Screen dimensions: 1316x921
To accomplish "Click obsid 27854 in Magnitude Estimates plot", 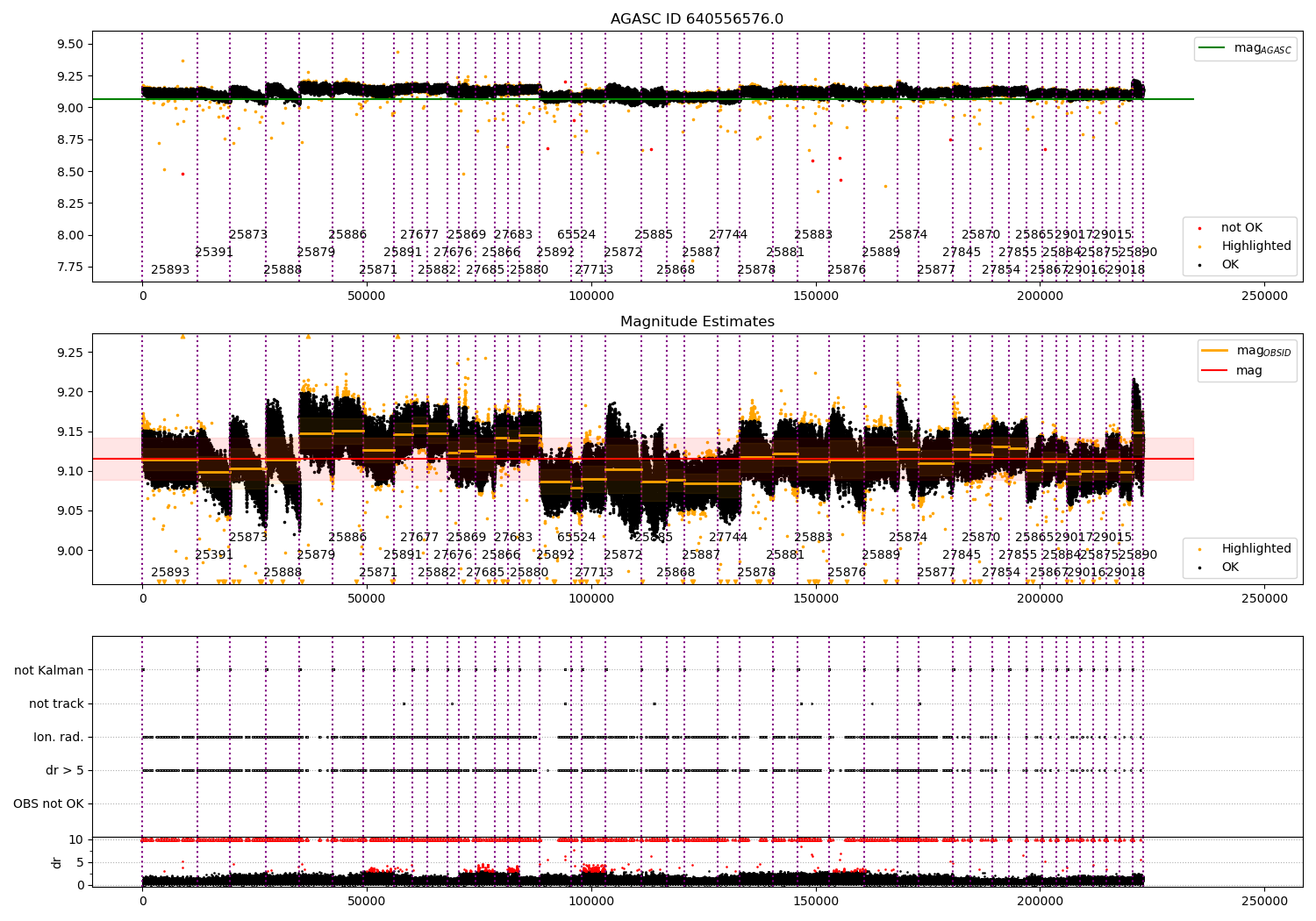I will (x=1001, y=573).
